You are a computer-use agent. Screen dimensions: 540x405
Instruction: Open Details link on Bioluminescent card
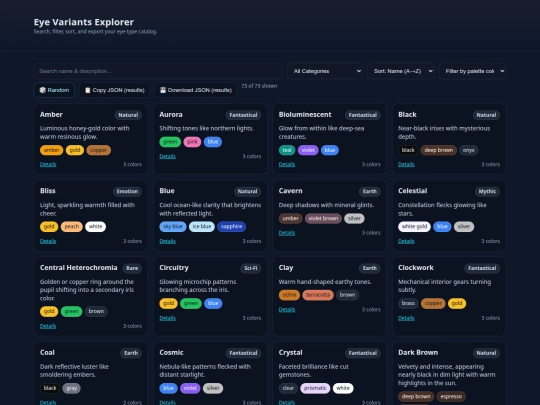coord(287,164)
